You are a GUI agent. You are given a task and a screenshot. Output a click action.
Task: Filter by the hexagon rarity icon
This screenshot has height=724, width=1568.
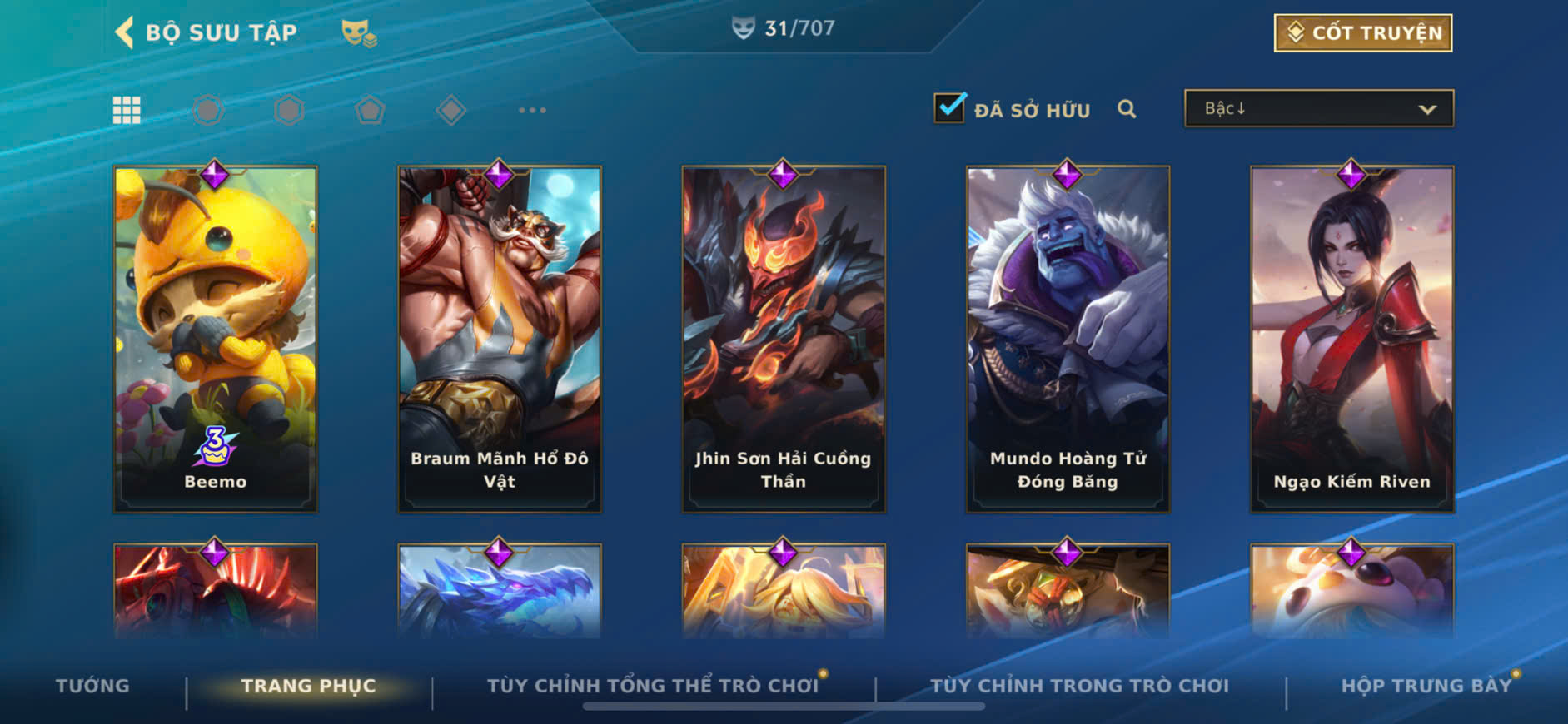tap(289, 110)
